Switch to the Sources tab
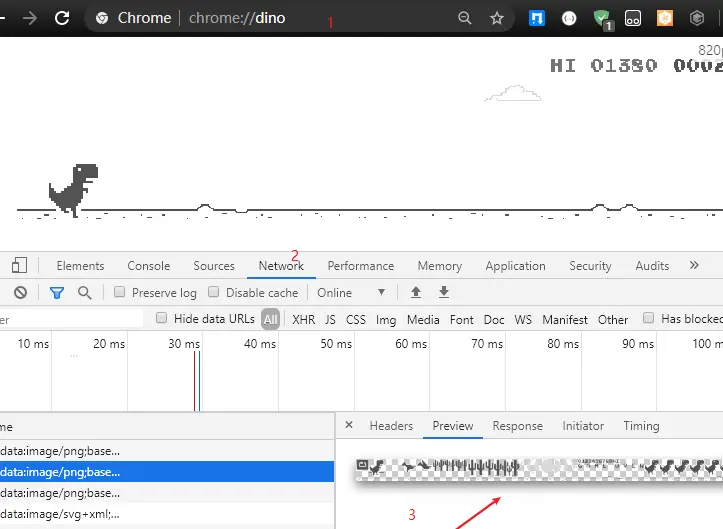Viewport: 723px width, 529px height. click(x=214, y=266)
